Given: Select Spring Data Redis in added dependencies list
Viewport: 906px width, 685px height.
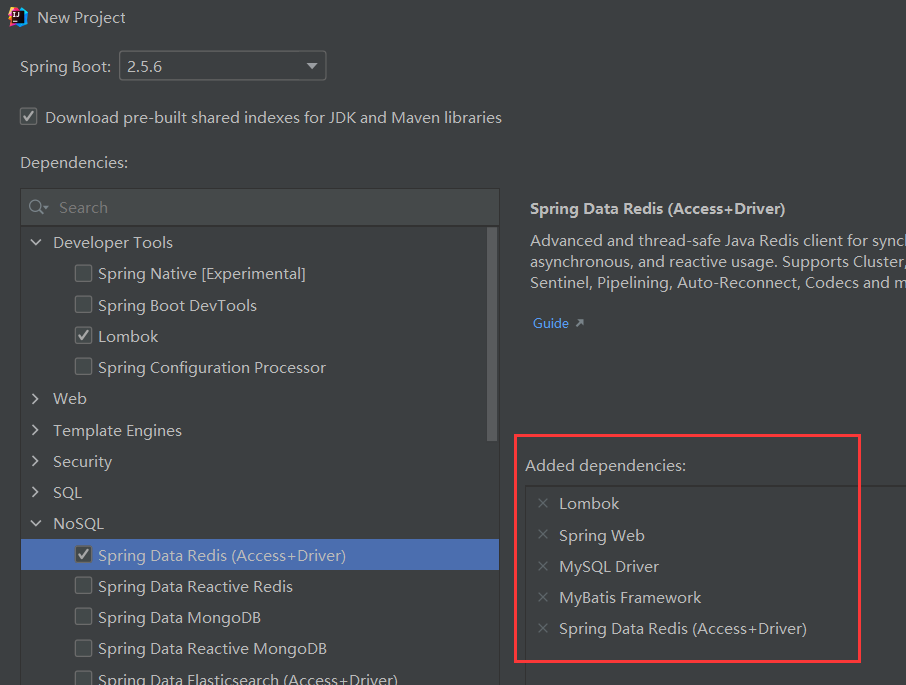Looking at the screenshot, I should click(x=682, y=628).
